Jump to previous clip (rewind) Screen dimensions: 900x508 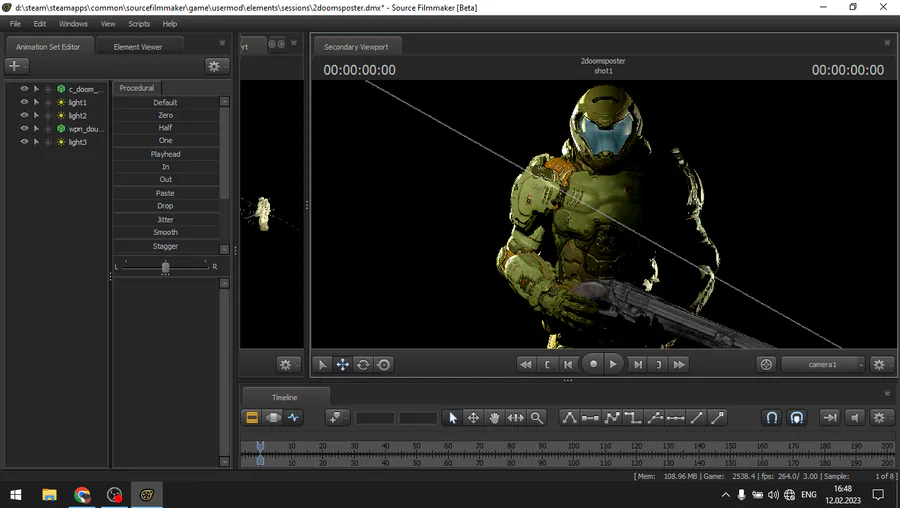[x=525, y=364]
